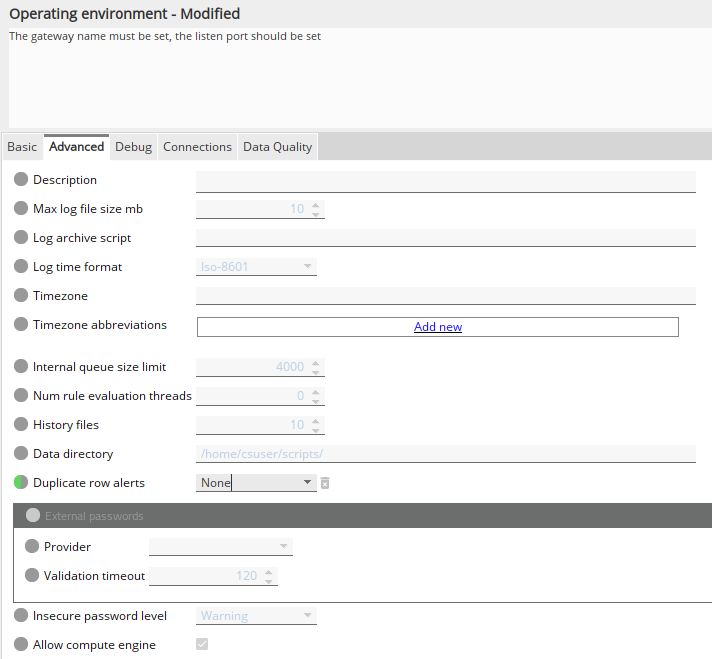Click the Add new timezone abbreviation link
The height and width of the screenshot is (659, 712).
click(x=438, y=327)
